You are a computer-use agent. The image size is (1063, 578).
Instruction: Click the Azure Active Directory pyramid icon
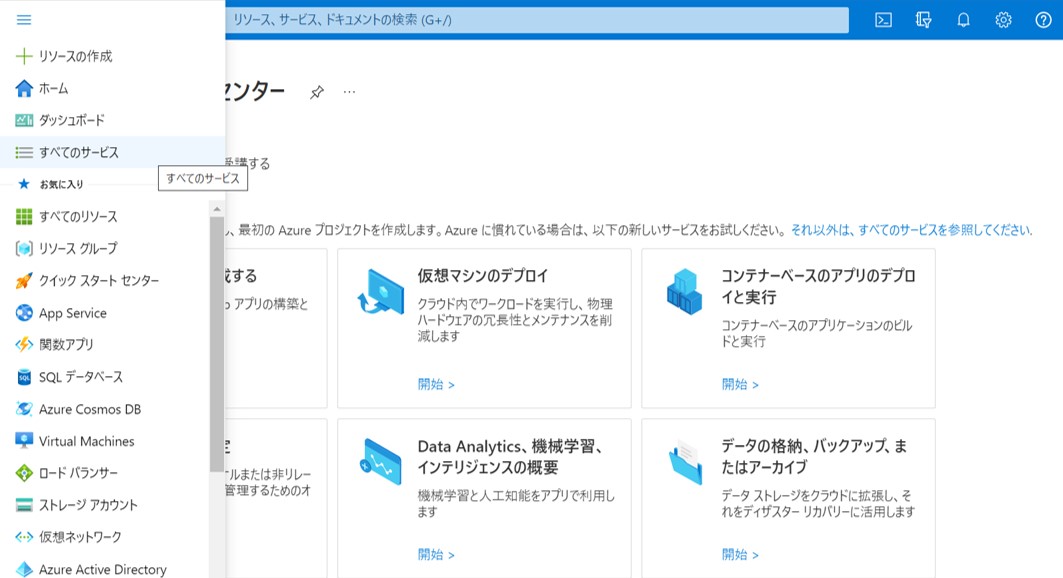click(24, 569)
